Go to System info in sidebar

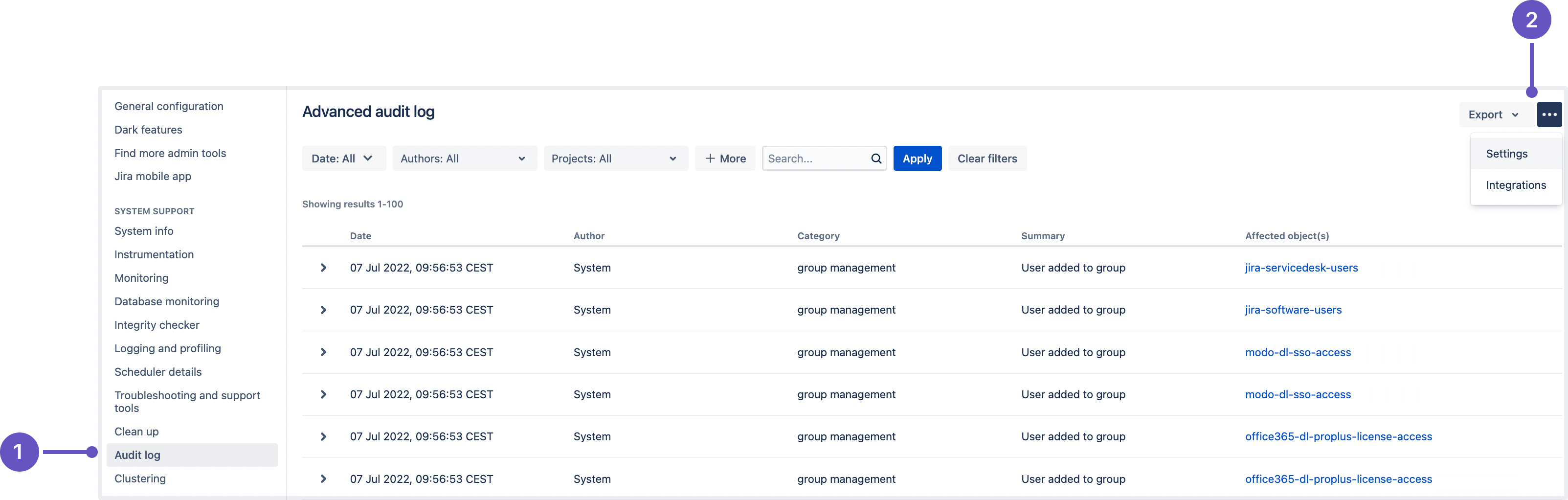144,231
